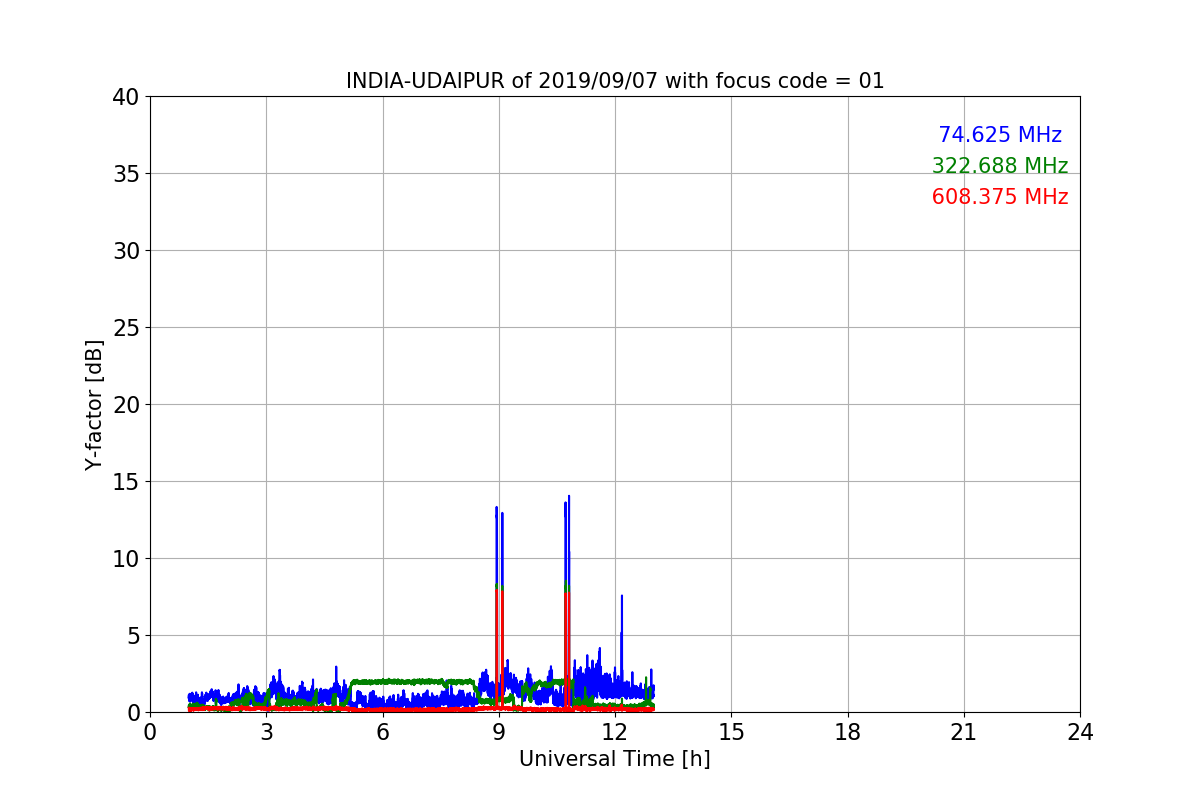Select the green 322.688 MHz legend label

[x=1000, y=166]
